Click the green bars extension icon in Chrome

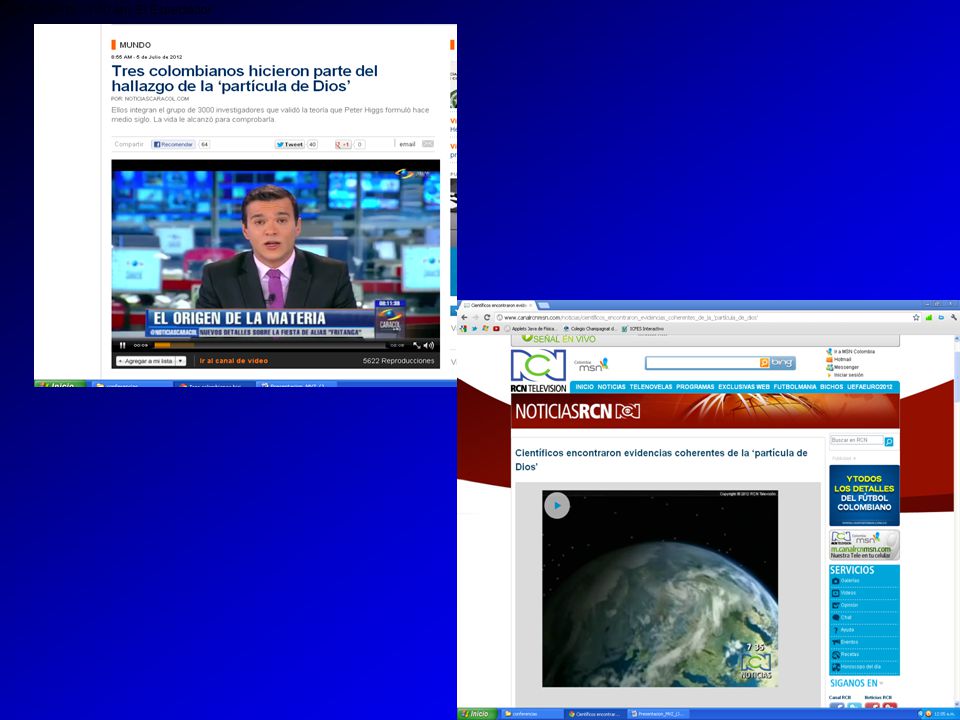point(929,318)
